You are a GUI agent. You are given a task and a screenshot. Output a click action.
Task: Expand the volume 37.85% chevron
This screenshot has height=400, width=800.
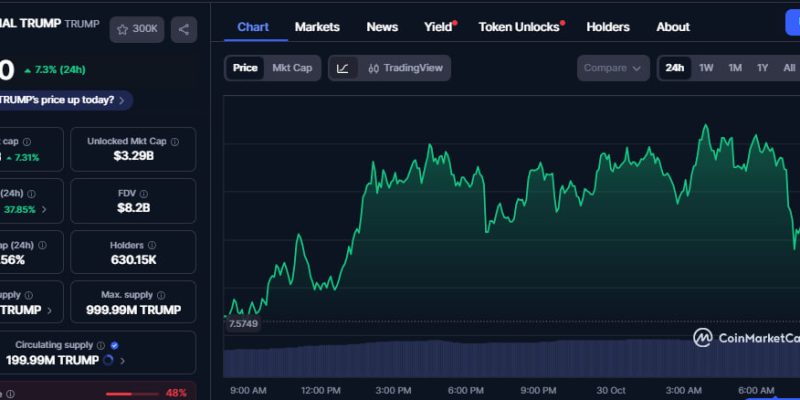point(43,210)
